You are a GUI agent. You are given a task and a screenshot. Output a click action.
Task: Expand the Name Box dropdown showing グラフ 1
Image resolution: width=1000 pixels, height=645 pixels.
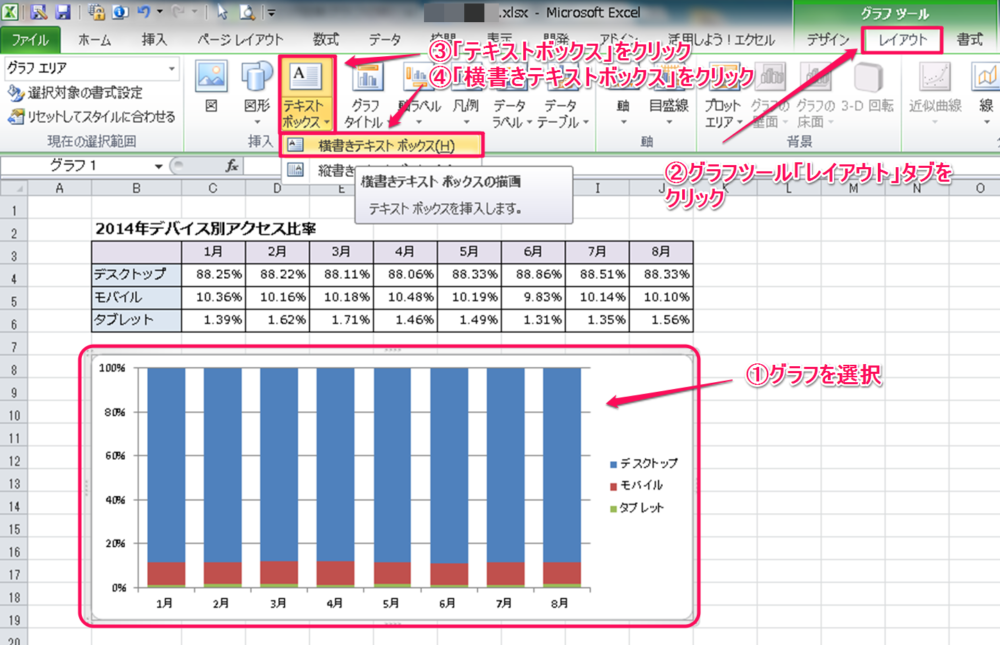[158, 165]
